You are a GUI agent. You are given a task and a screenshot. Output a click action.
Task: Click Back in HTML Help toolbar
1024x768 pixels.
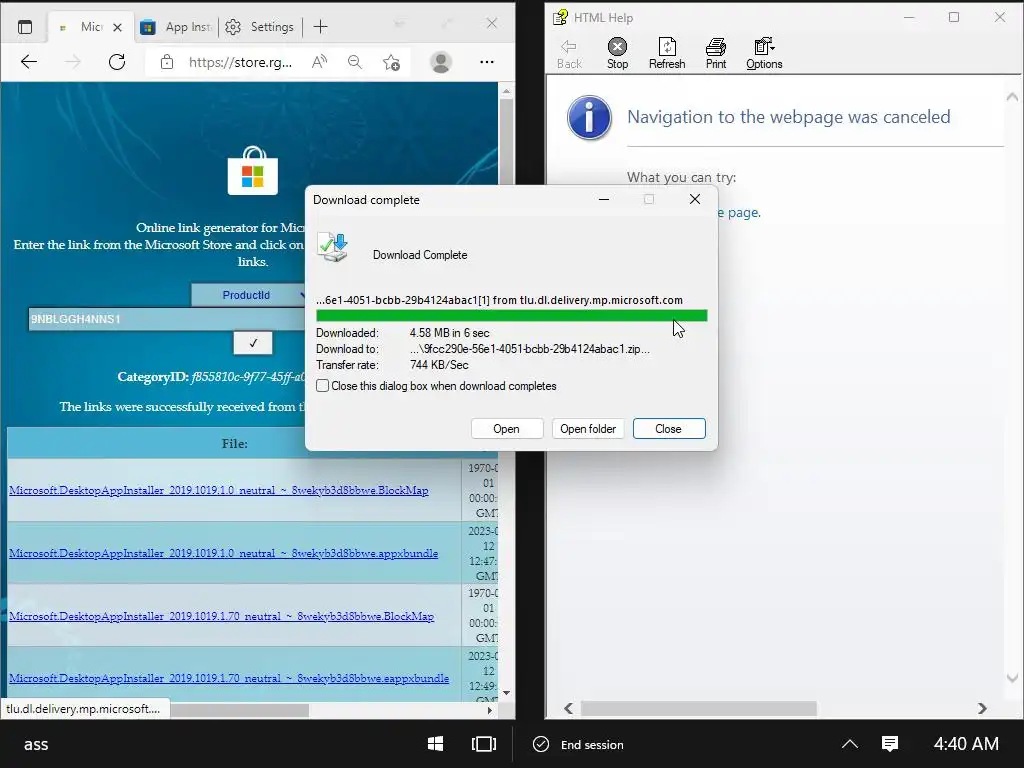[569, 53]
